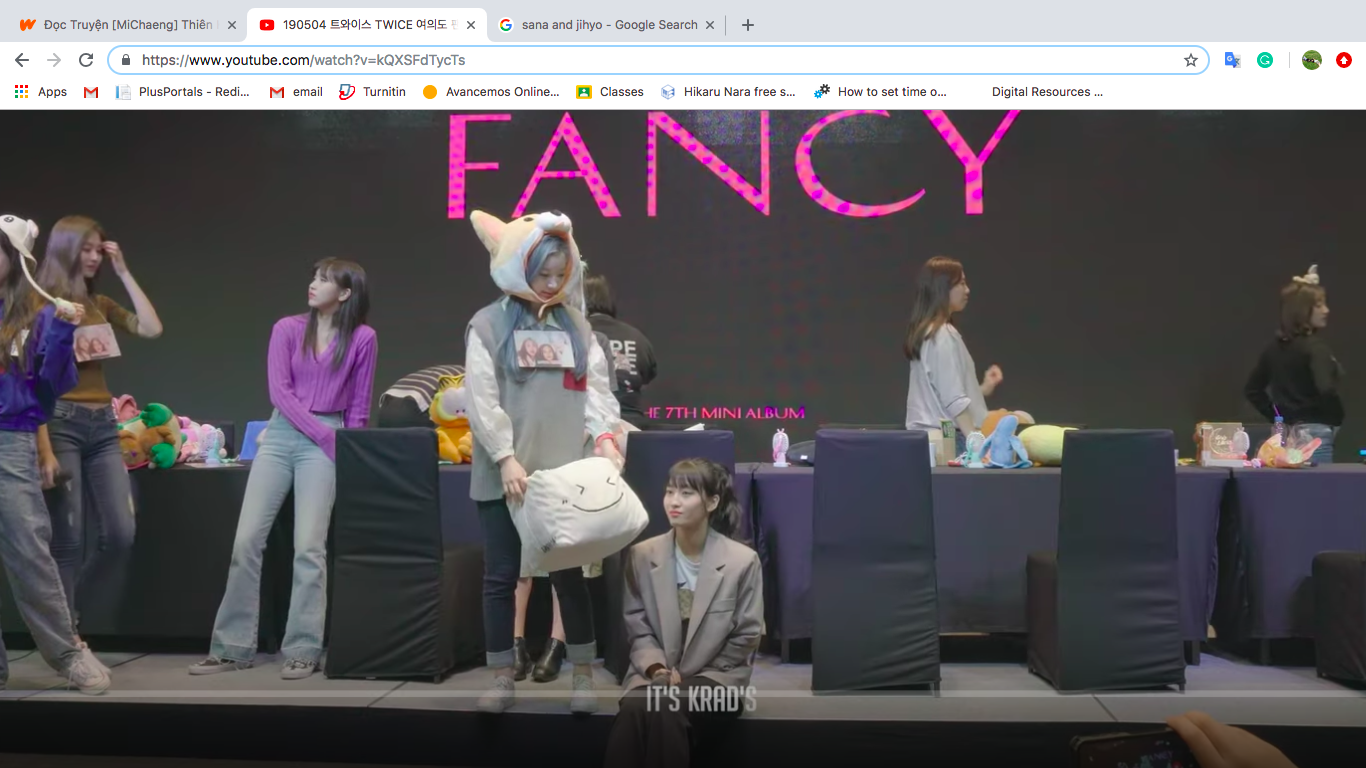Open the Google Translate extension
Image resolution: width=1366 pixels, height=768 pixels.
[1232, 60]
